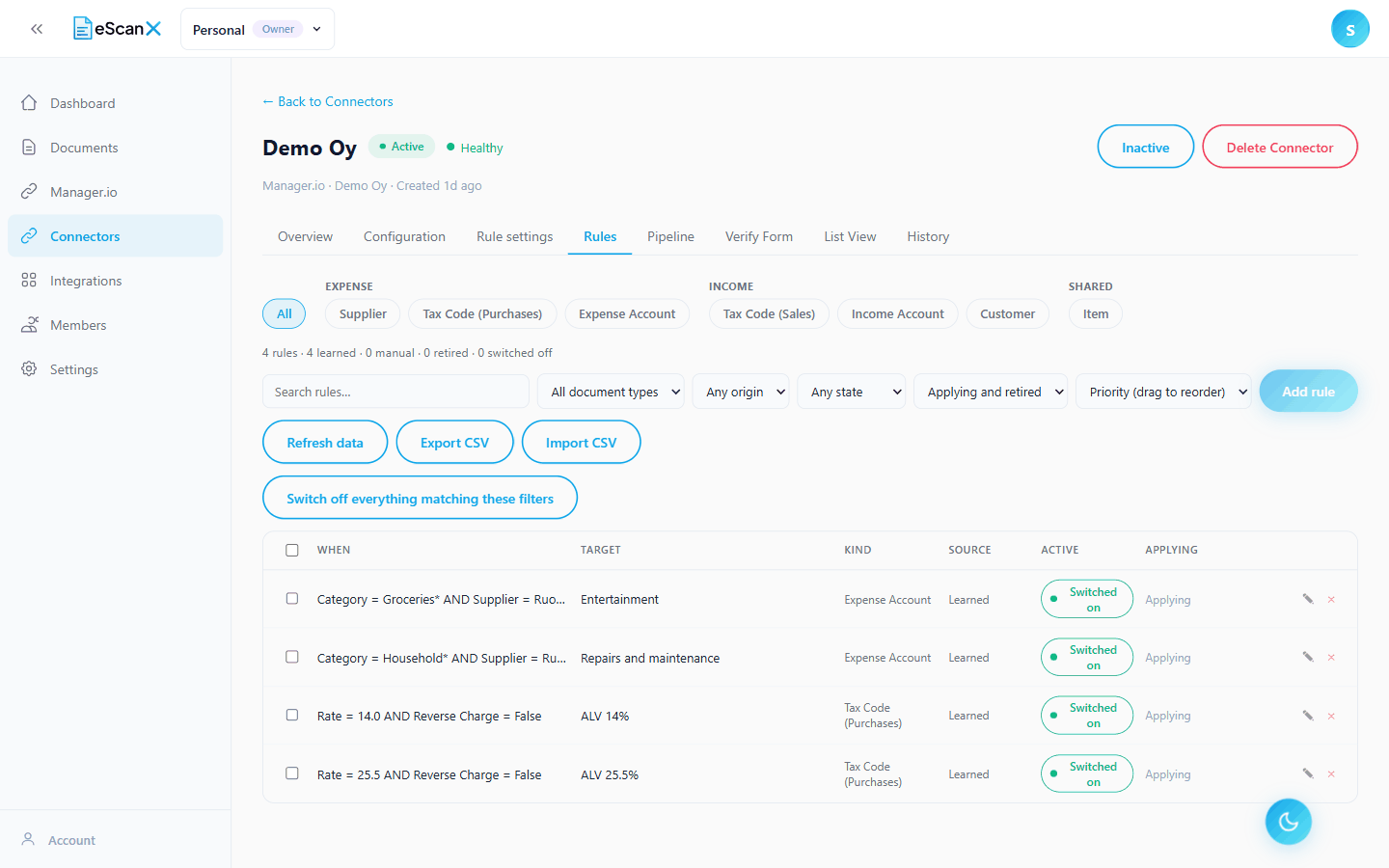1389x868 pixels.
Task: Delete the Groceries category rule with the X icon
Action: (1331, 599)
